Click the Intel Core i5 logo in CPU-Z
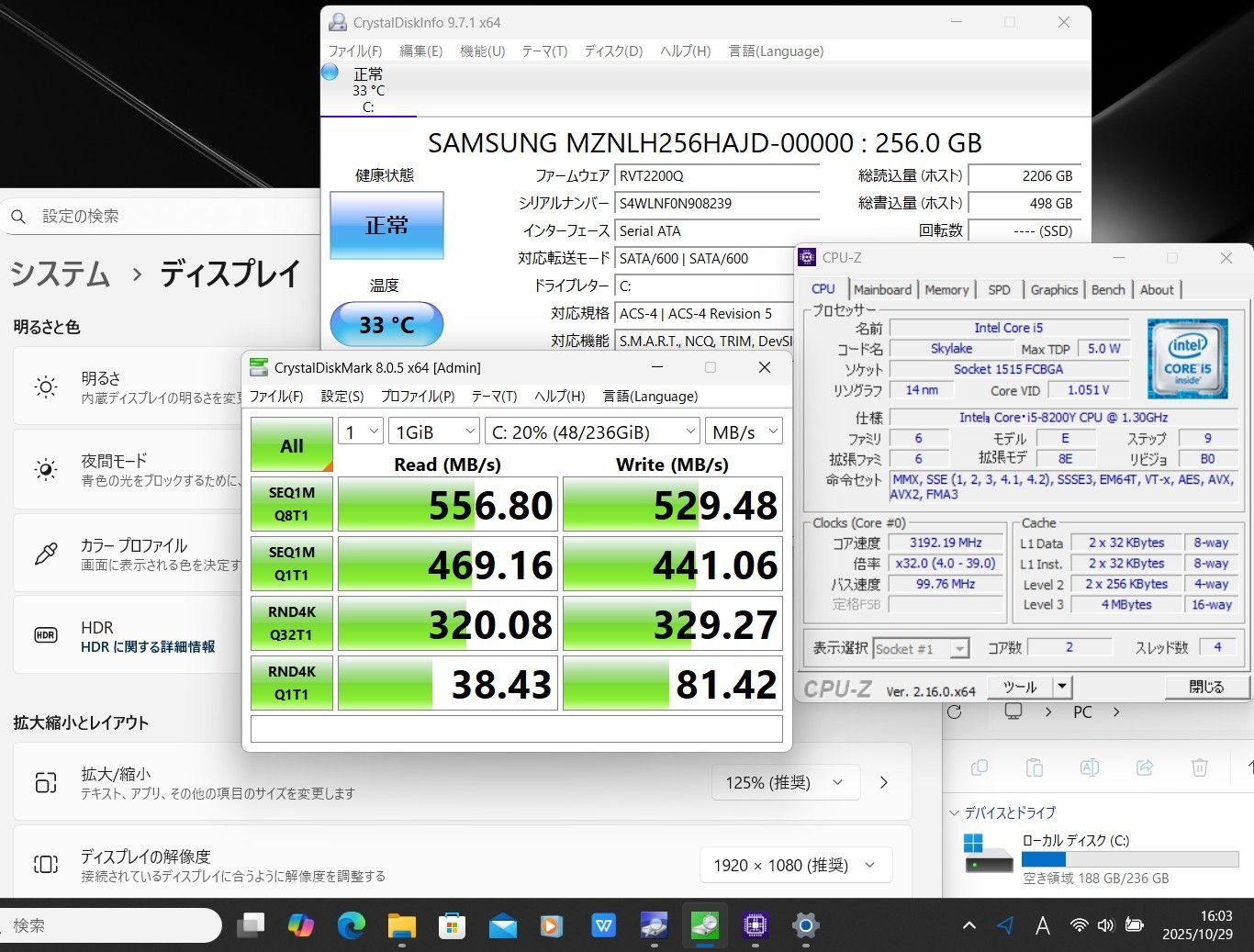The image size is (1254, 952). [x=1187, y=357]
